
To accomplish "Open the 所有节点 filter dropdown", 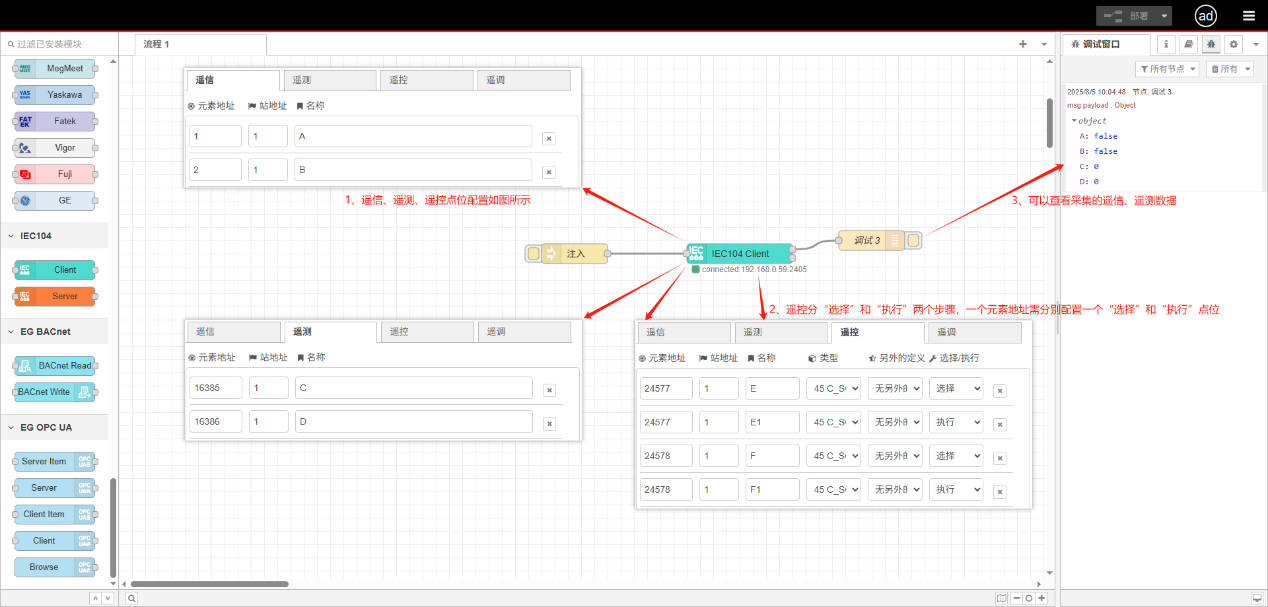I will tap(1167, 69).
